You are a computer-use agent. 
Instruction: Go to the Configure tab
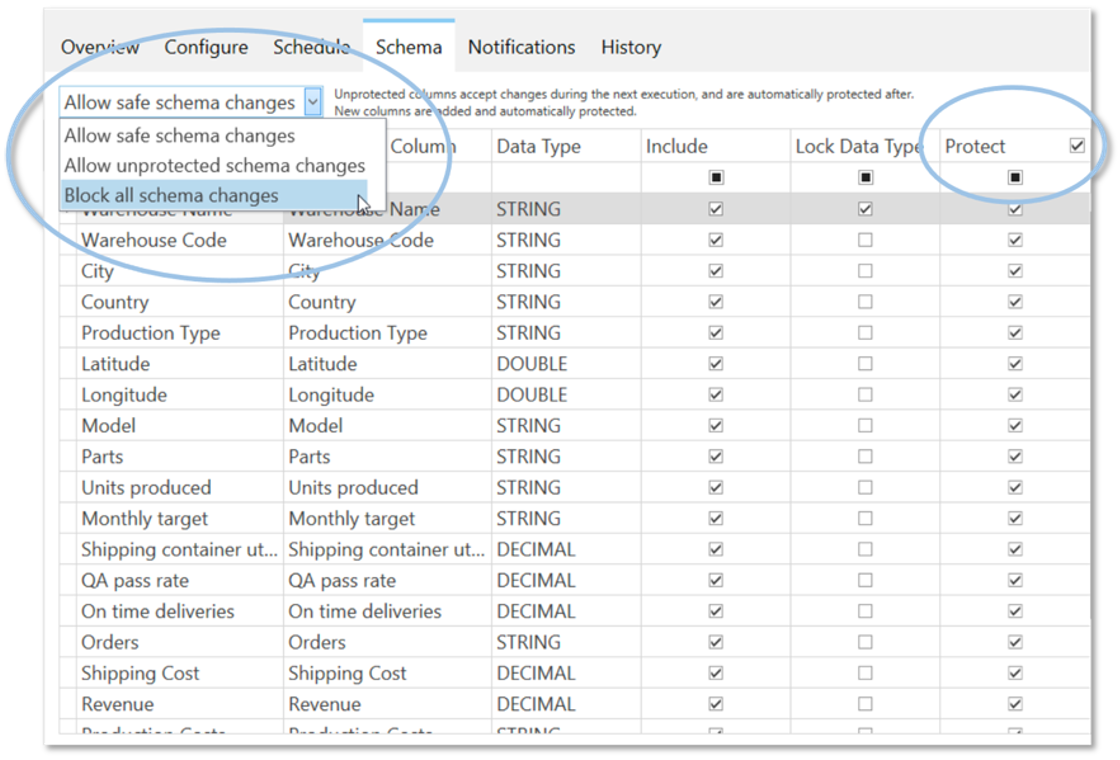click(x=206, y=47)
